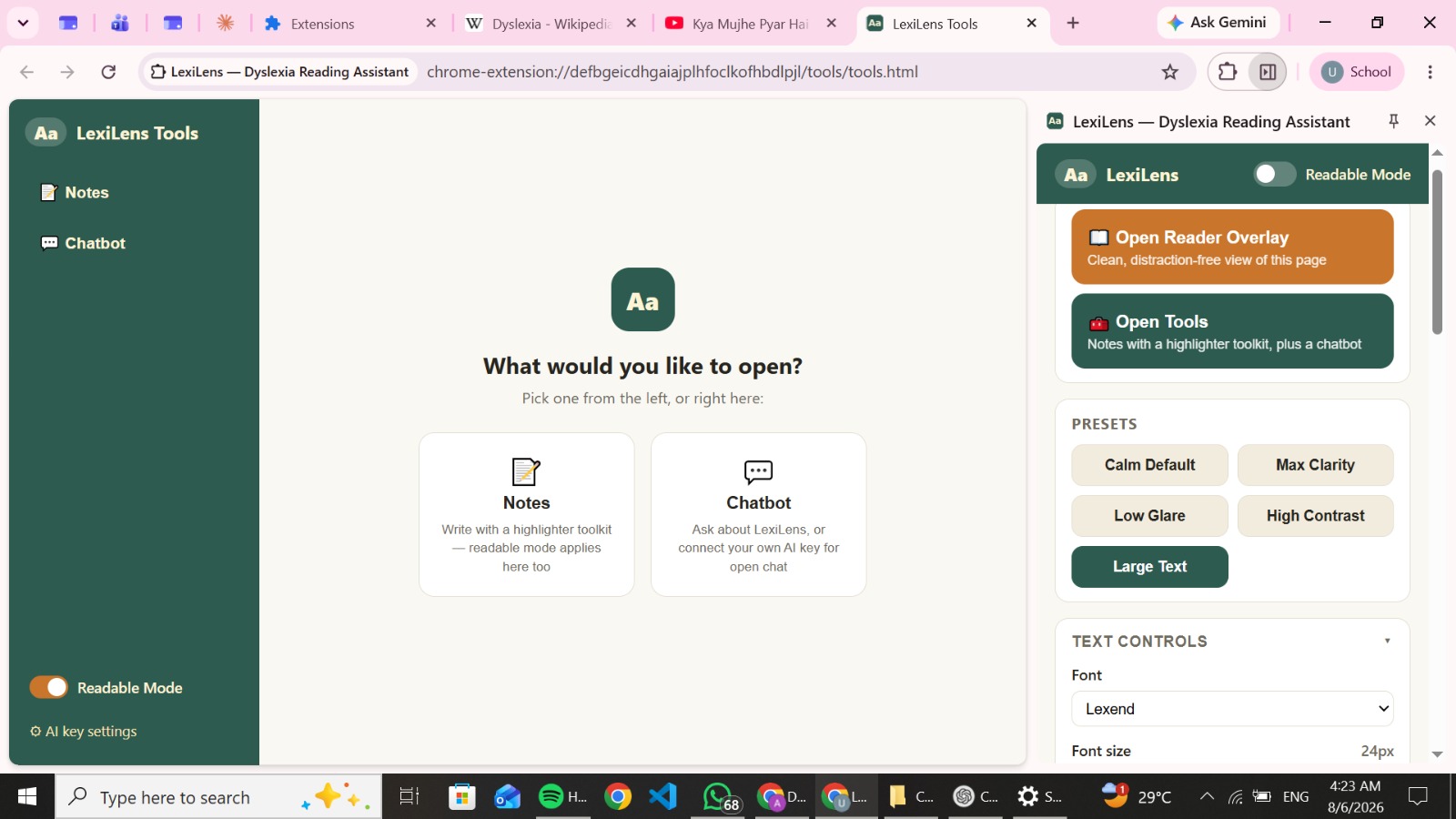Open ChatGPT from the taskbar
Viewport: 1456px width, 819px height.
976,797
